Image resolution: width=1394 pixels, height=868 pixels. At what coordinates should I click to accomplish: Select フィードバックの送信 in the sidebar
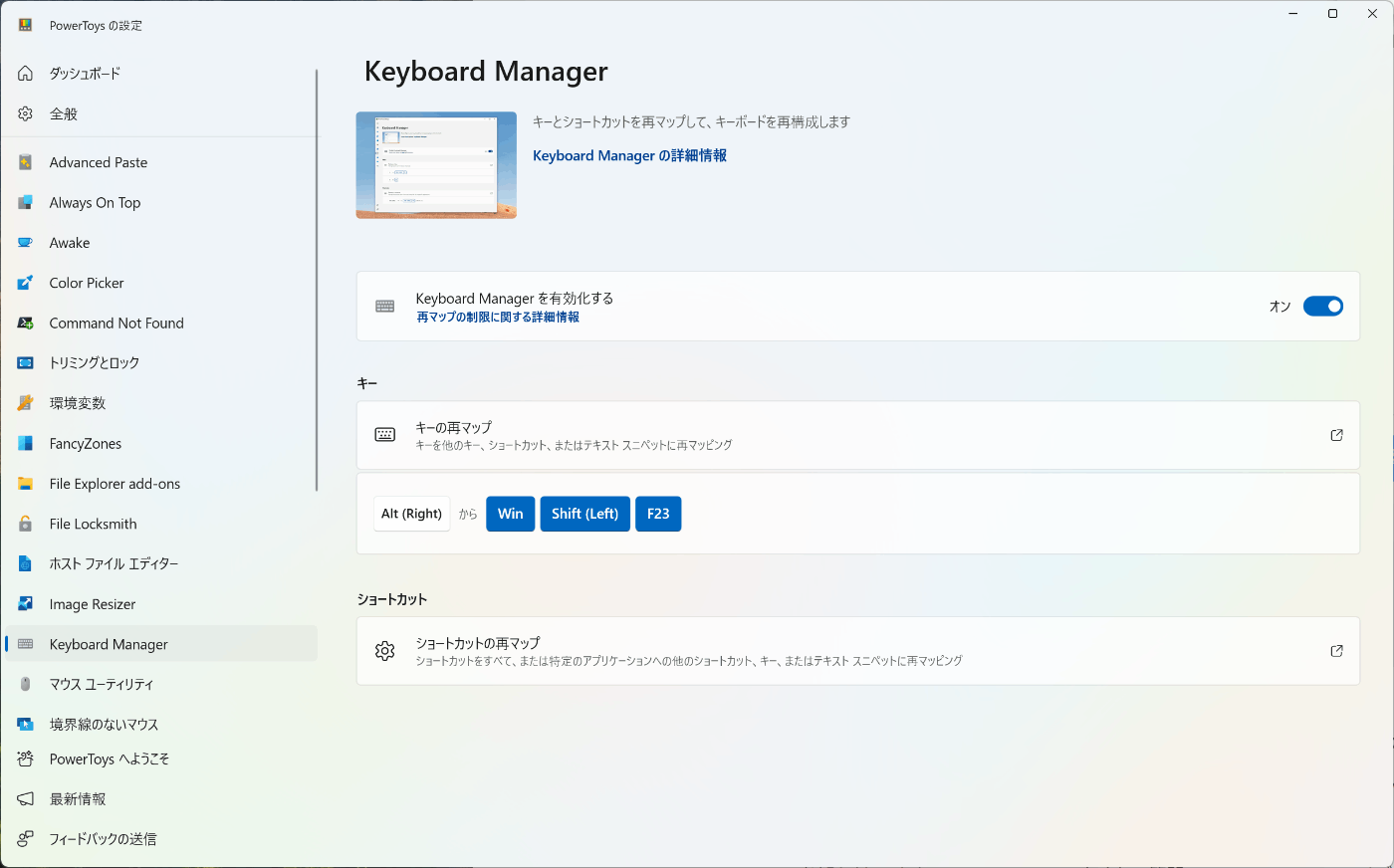point(160,839)
